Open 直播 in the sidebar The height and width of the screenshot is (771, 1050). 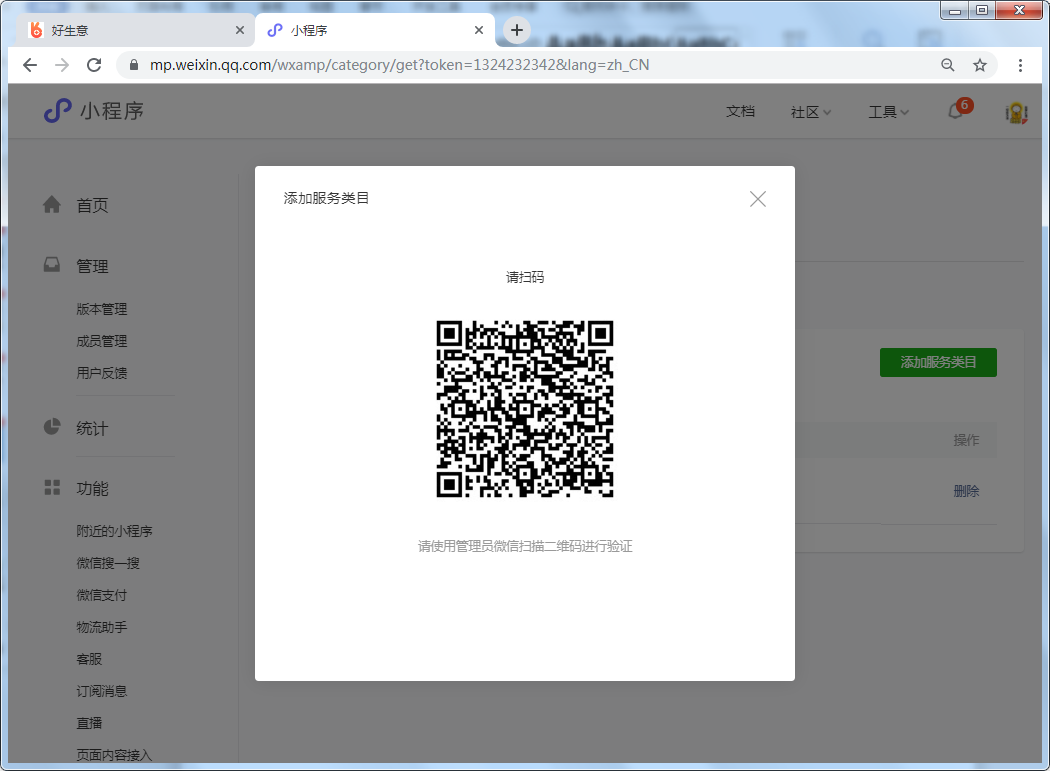tap(89, 723)
